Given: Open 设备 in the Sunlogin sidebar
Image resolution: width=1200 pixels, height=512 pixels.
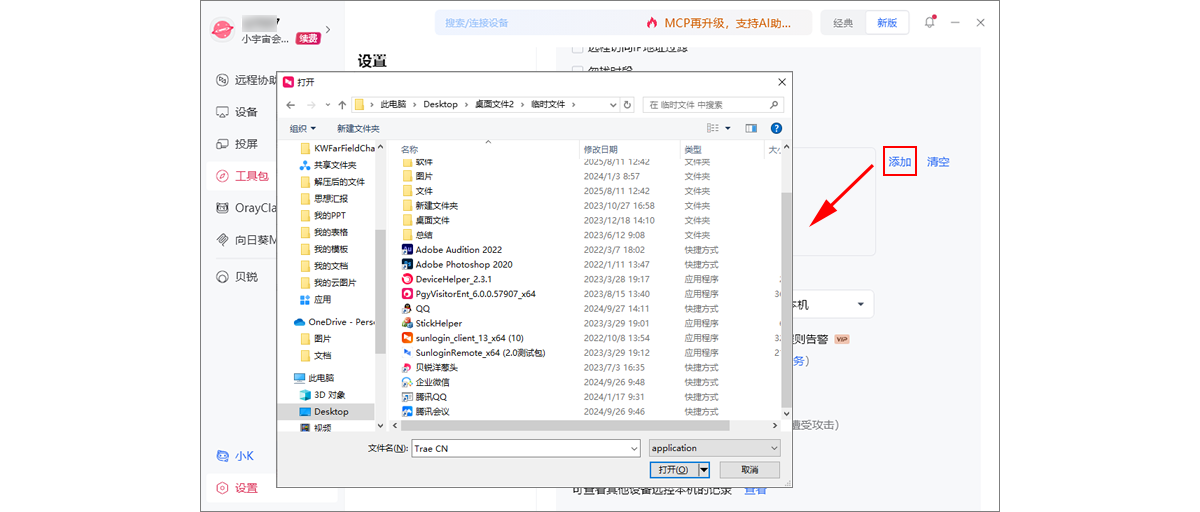Looking at the screenshot, I should pos(237,112).
